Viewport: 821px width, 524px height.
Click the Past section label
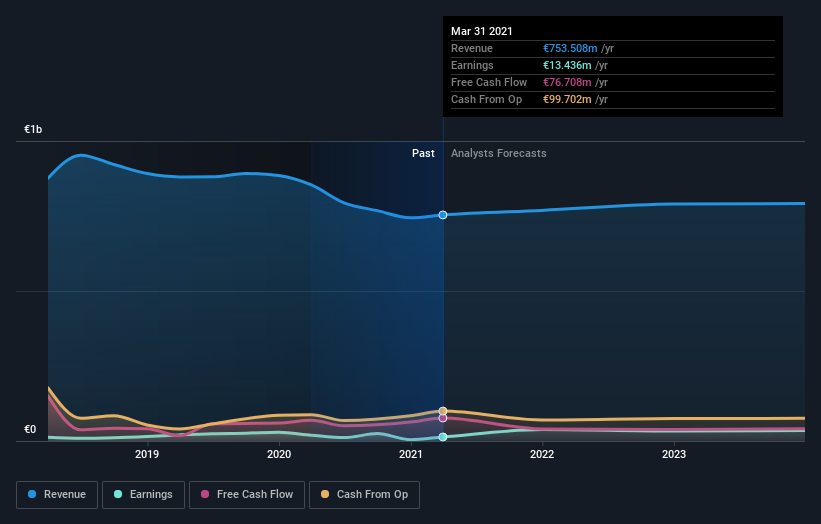click(x=423, y=153)
